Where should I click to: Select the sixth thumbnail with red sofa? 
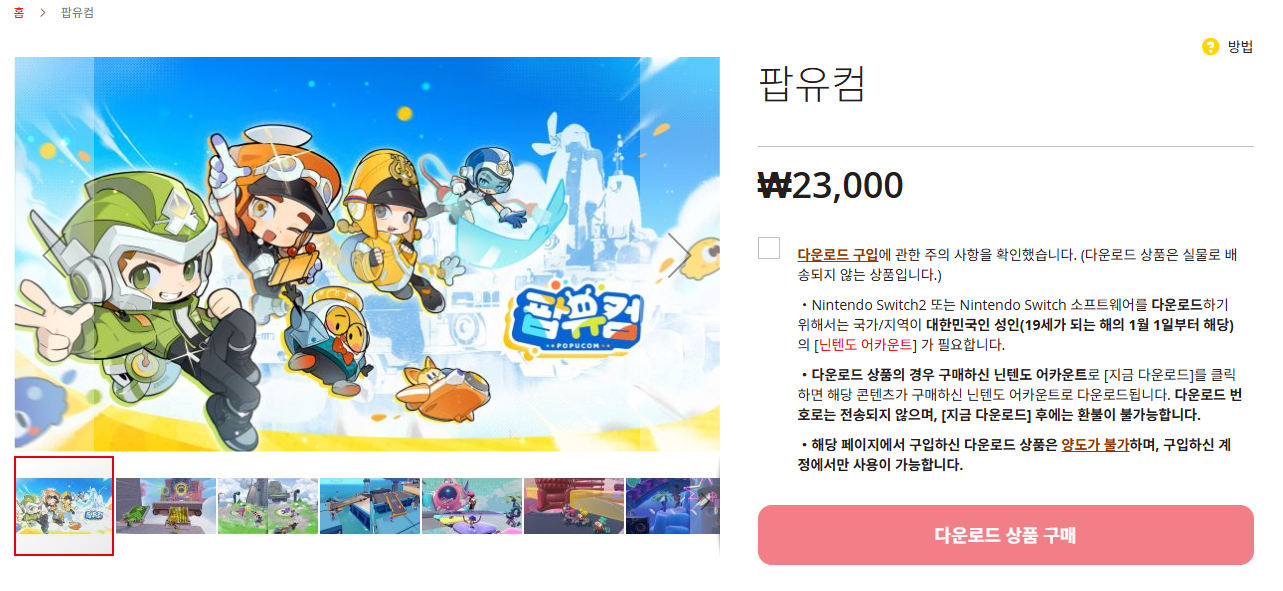coord(574,506)
